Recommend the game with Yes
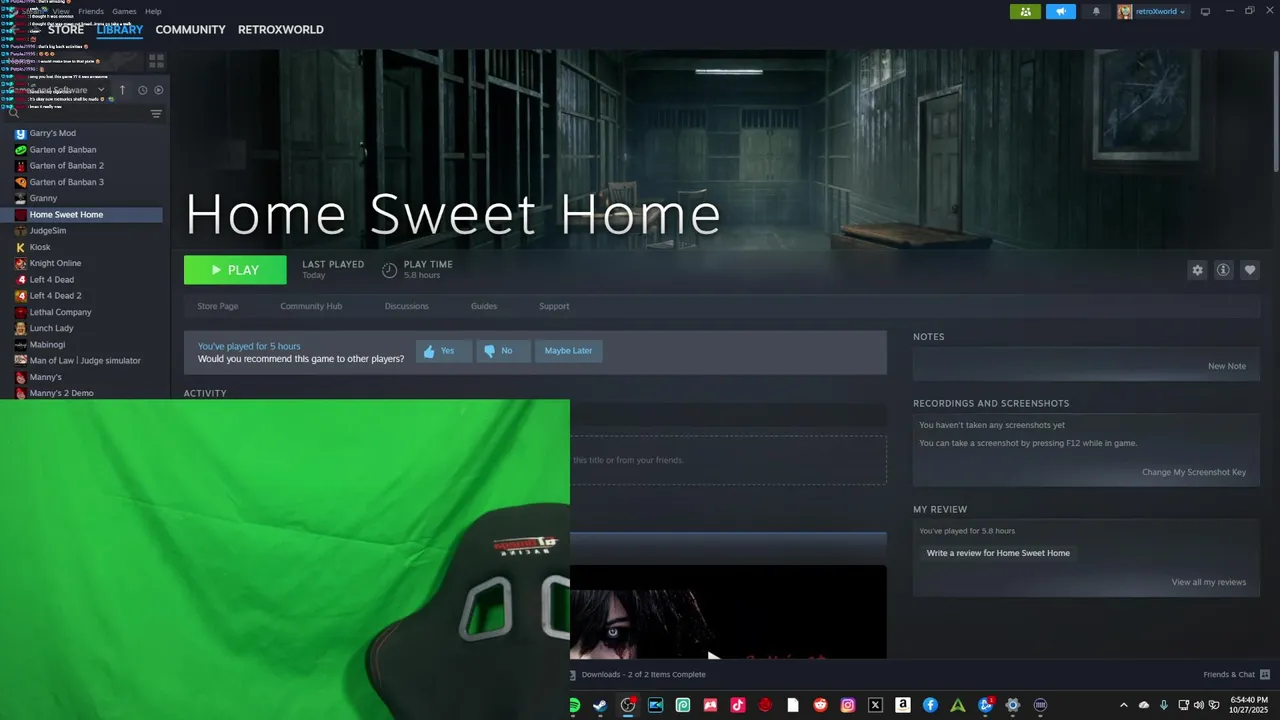This screenshot has height=720, width=1280. click(x=443, y=351)
